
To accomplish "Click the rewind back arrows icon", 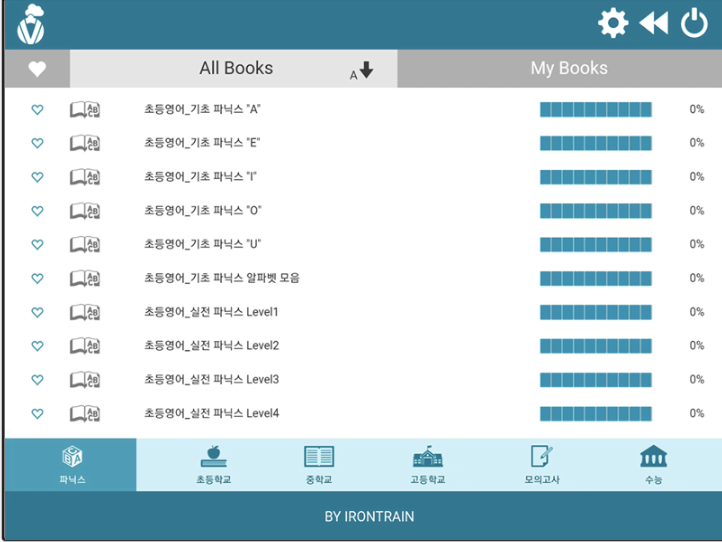I will (654, 23).
